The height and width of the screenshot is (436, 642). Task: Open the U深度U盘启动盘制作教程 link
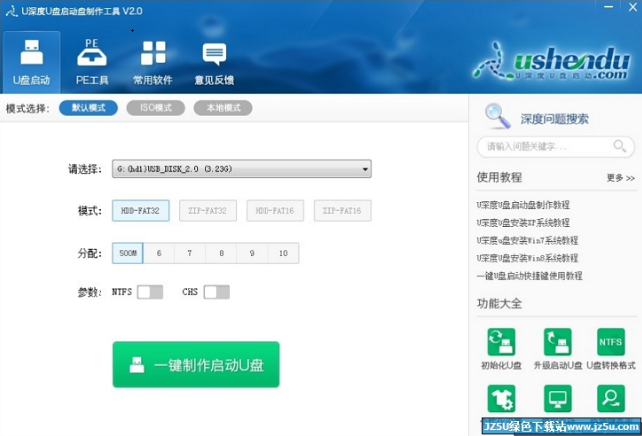(x=523, y=205)
